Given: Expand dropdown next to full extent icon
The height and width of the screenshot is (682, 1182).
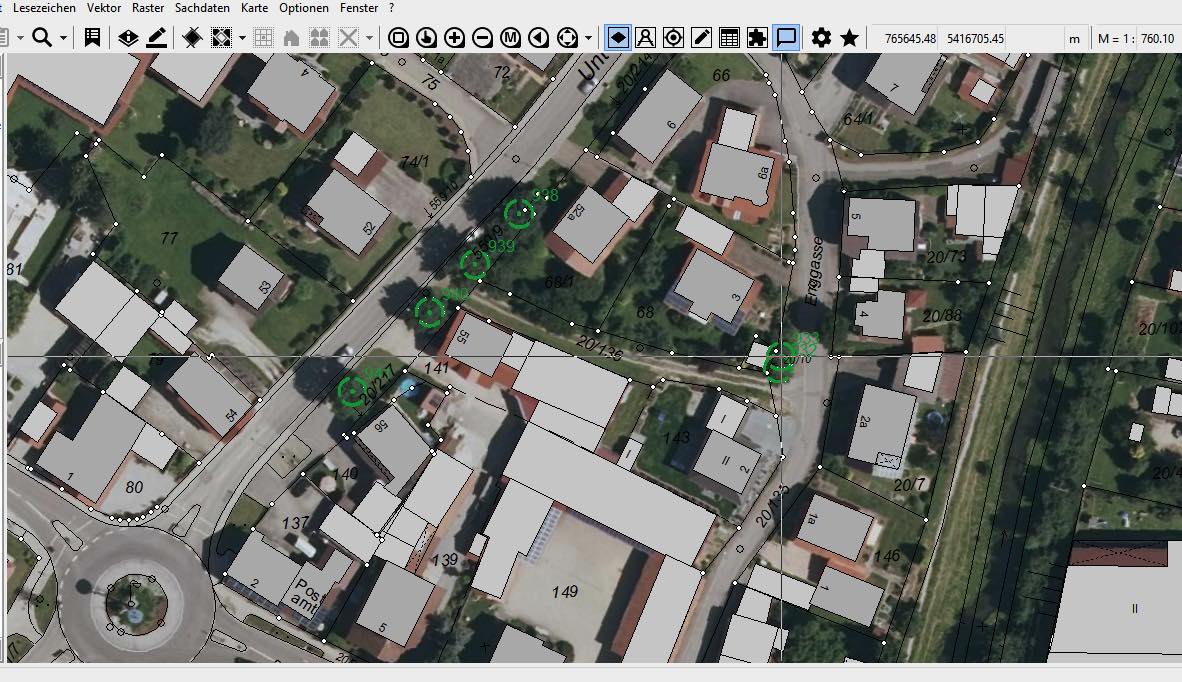Looking at the screenshot, I should tap(588, 38).
